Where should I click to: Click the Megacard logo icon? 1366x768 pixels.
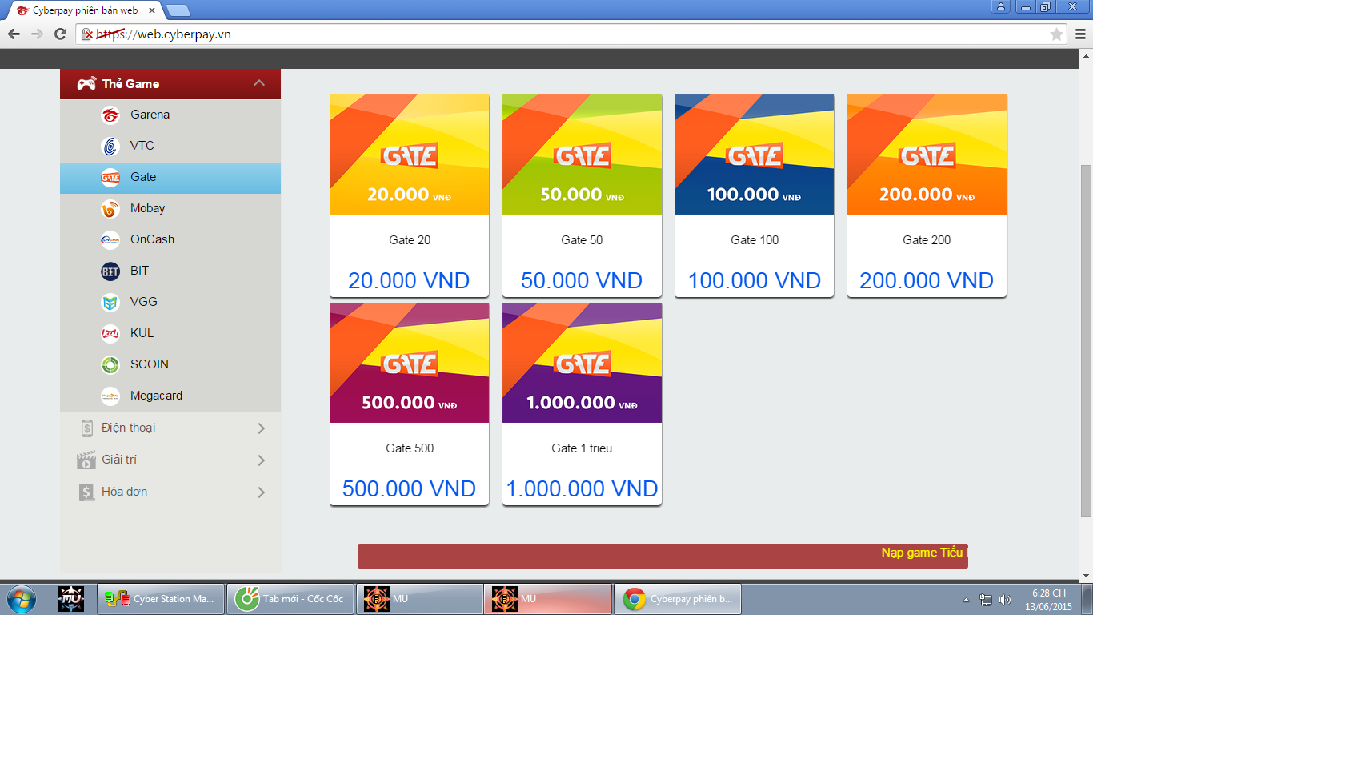pyautogui.click(x=110, y=396)
